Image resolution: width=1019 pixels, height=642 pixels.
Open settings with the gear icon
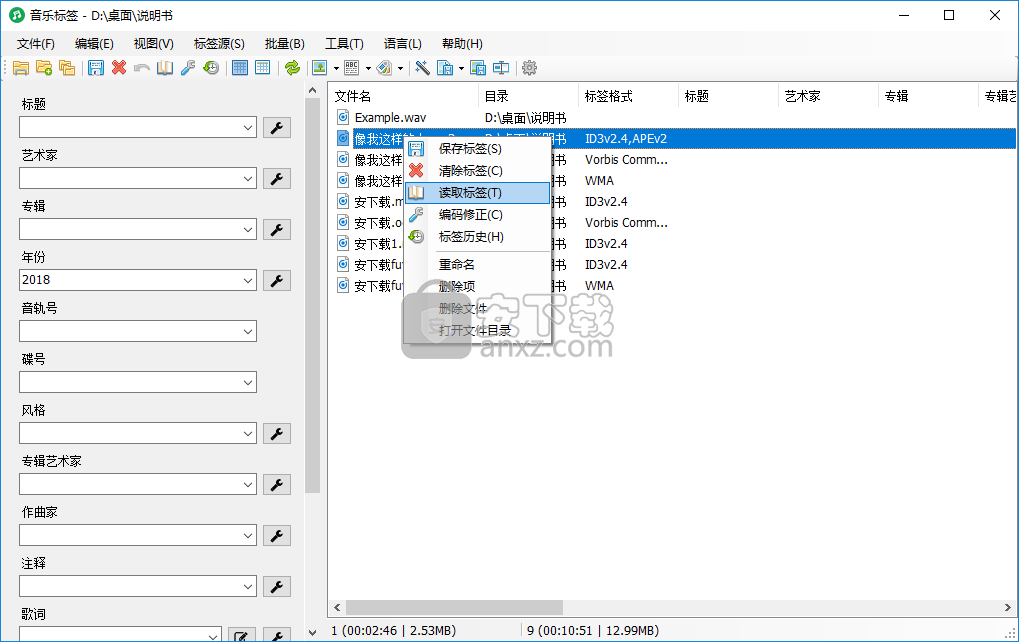530,68
